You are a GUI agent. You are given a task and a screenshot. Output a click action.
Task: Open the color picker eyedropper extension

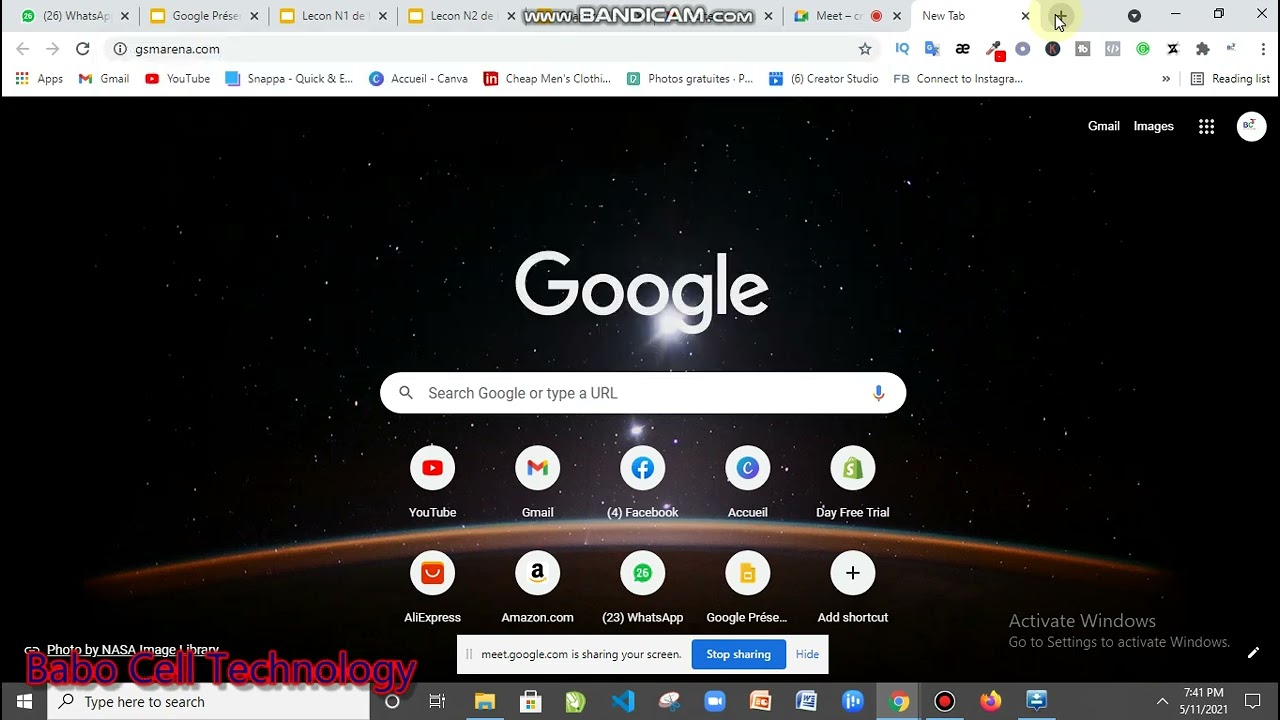coord(994,49)
